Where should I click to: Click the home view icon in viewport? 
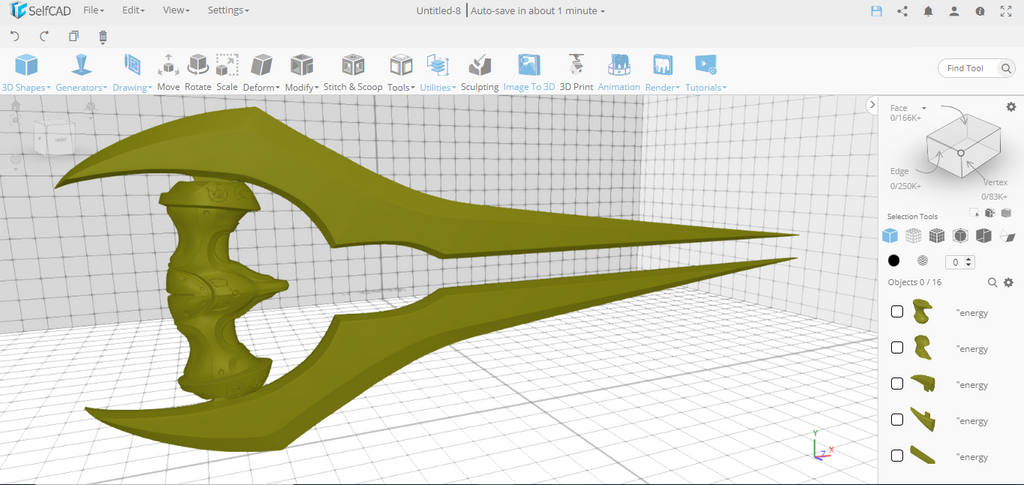tap(16, 105)
